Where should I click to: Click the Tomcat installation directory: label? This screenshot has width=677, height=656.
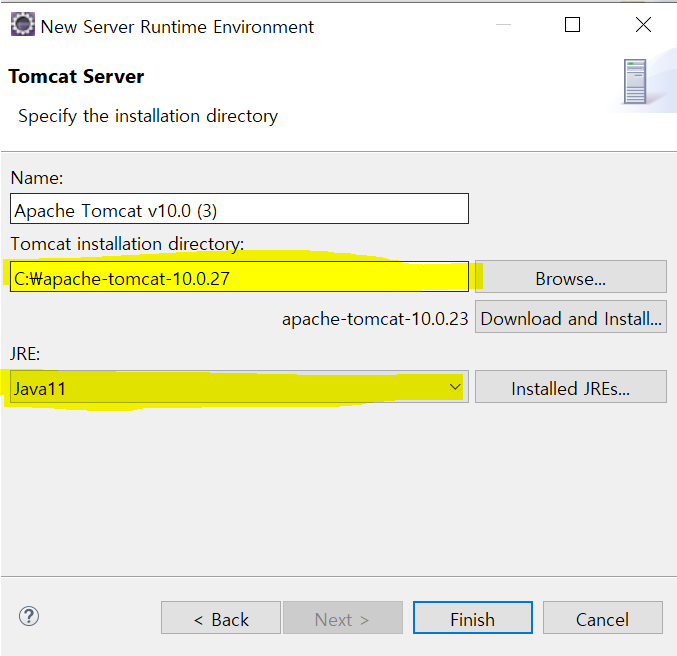click(x=127, y=244)
